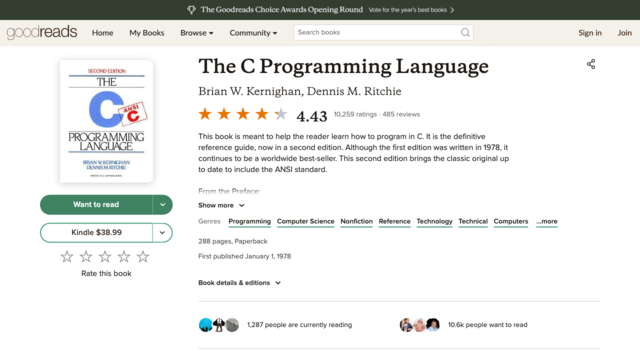Click the Sign in link
The image size is (640, 360).
pyautogui.click(x=590, y=33)
